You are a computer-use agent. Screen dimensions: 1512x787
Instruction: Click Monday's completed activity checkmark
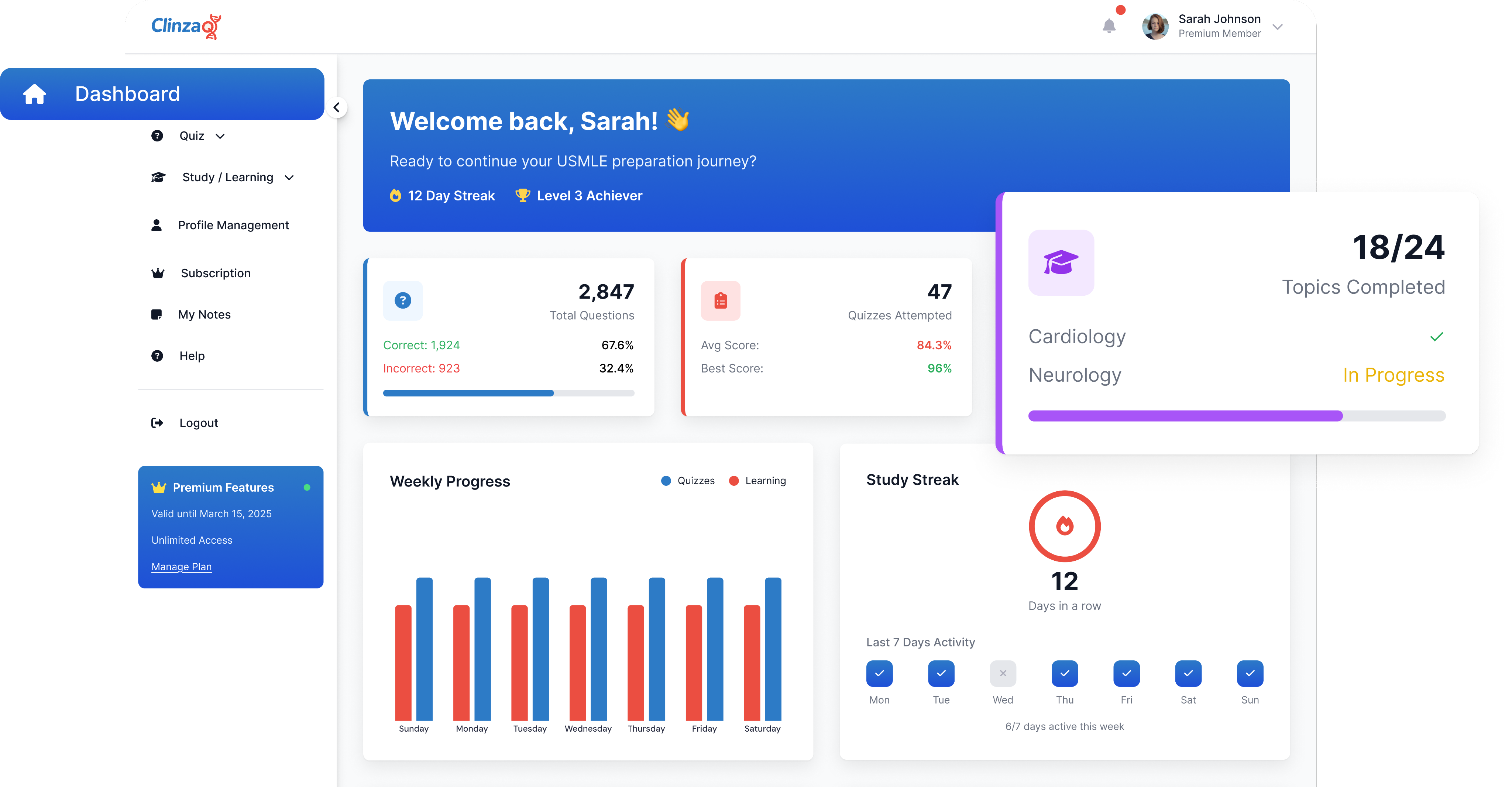879,673
